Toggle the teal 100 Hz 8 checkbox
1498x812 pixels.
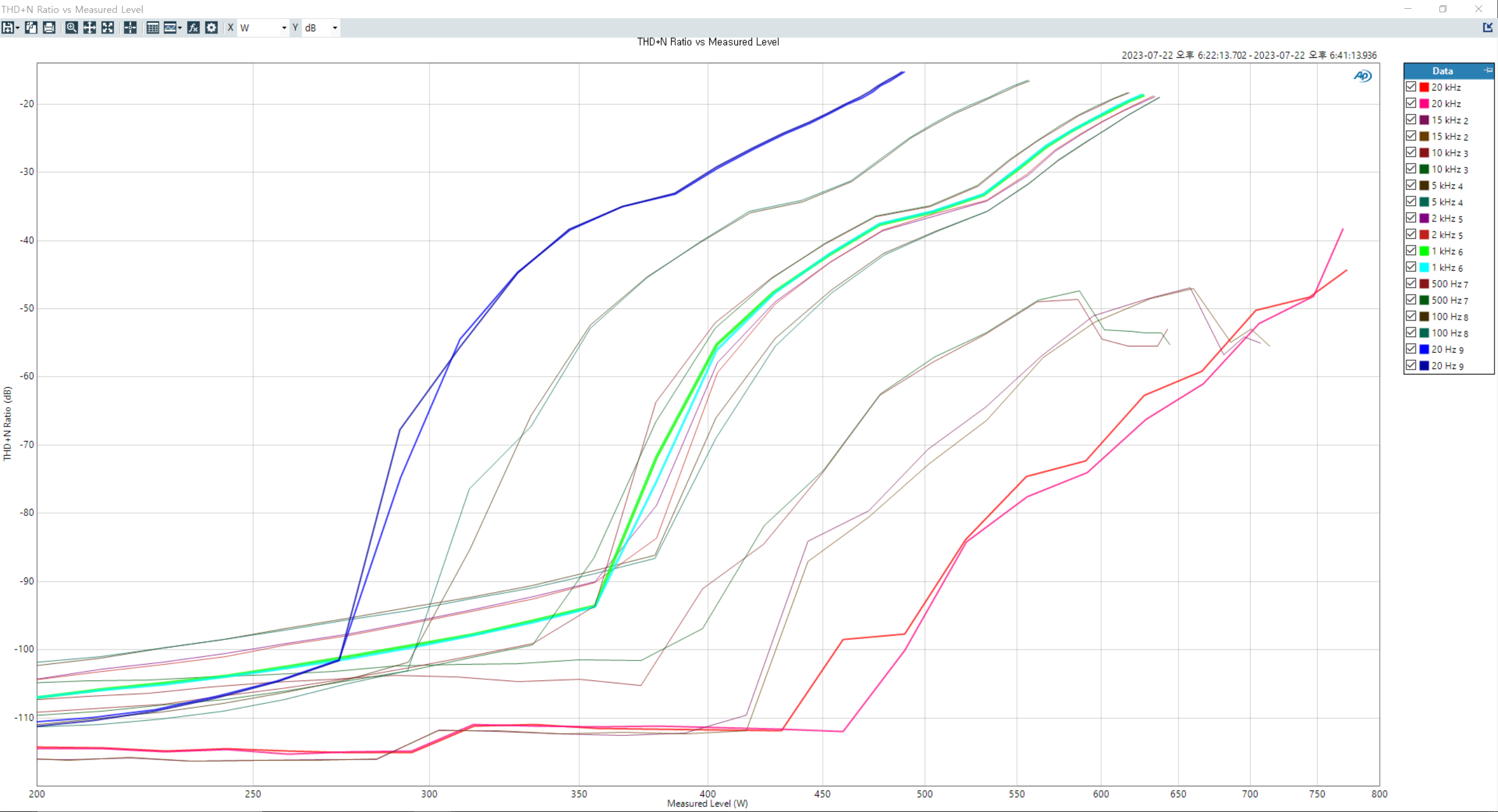point(1411,332)
